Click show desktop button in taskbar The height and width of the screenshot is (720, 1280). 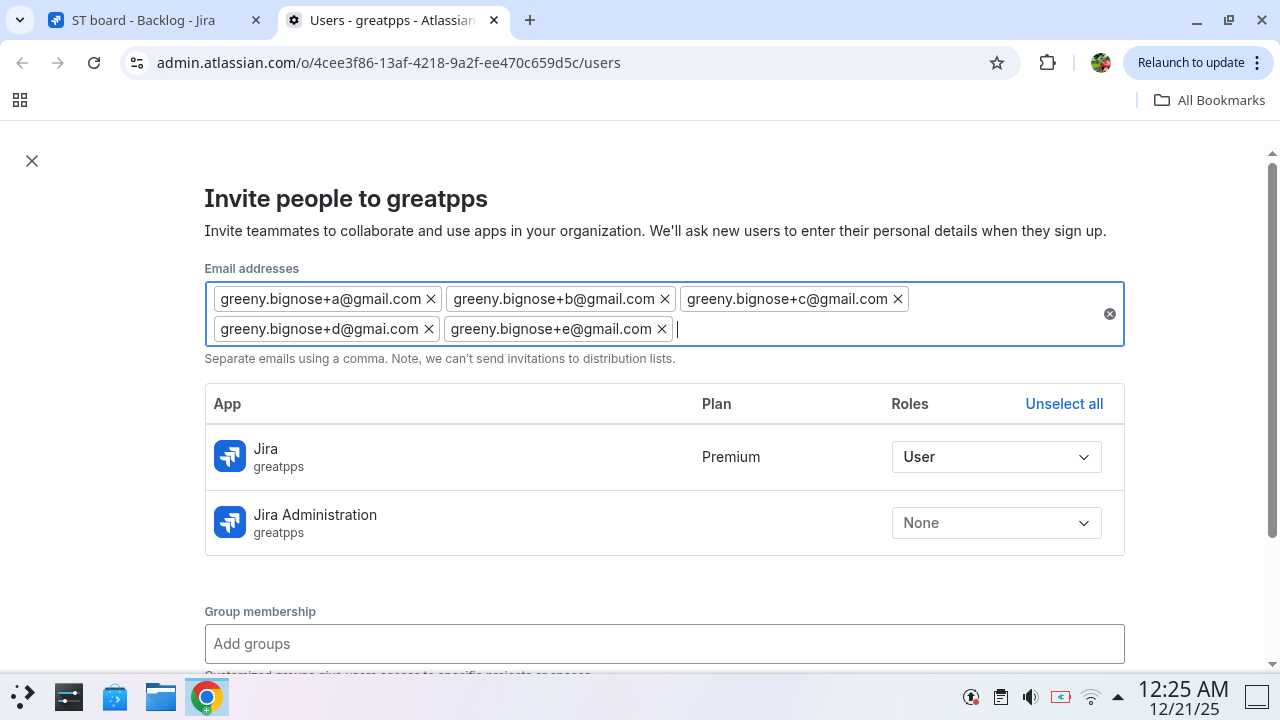click(x=1256, y=697)
